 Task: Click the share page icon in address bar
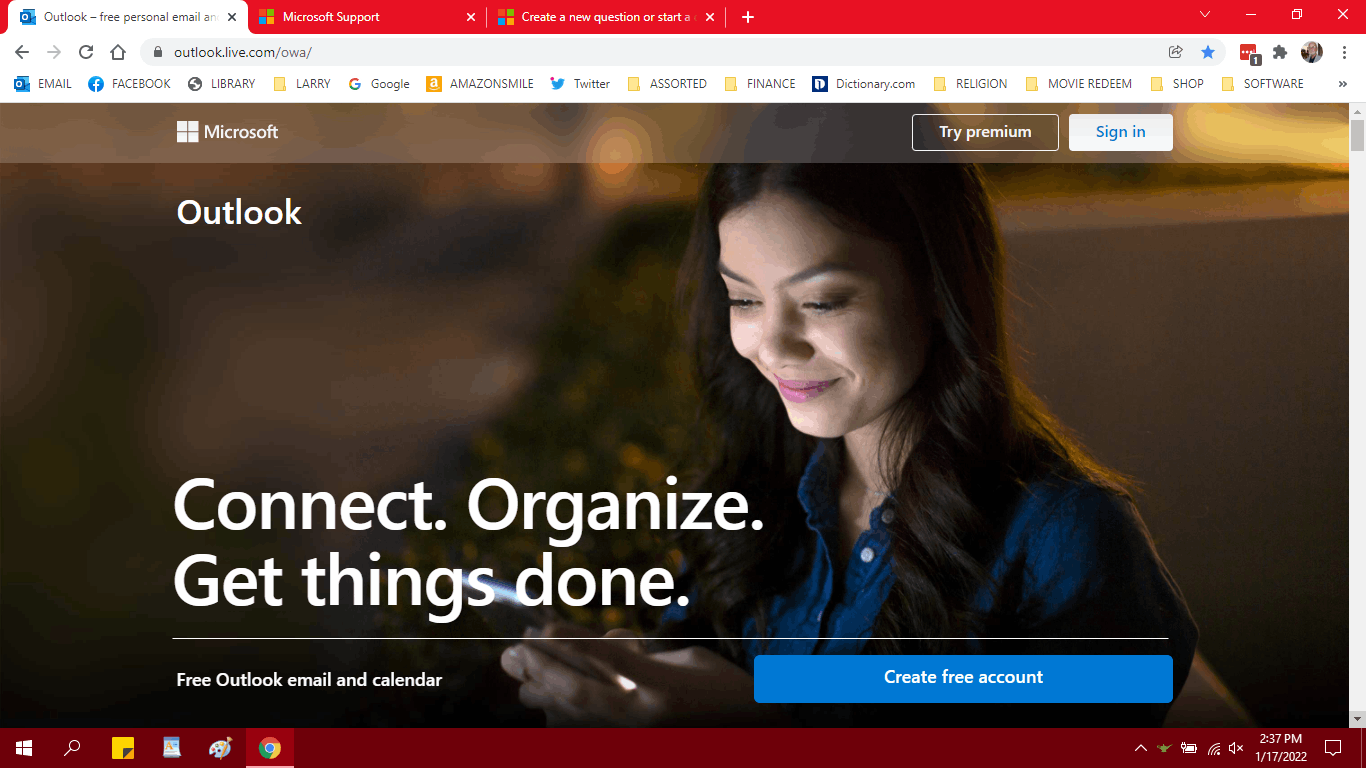1176,52
